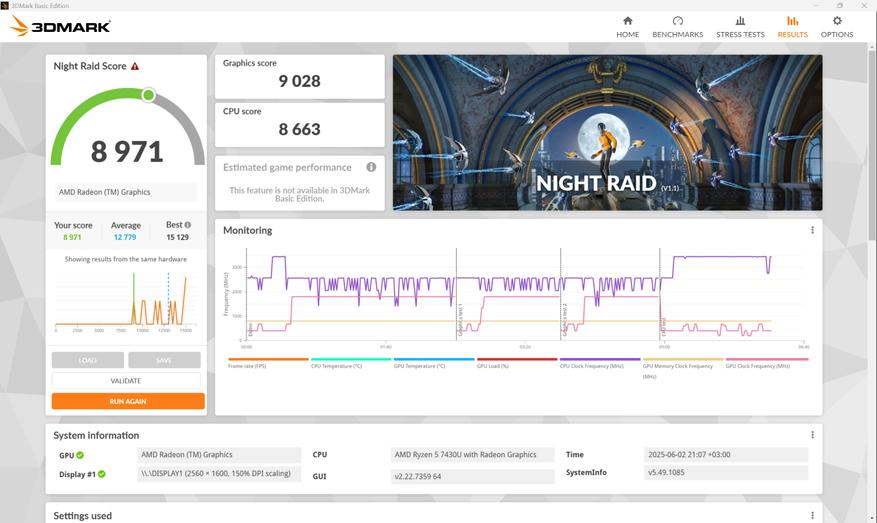The height and width of the screenshot is (523, 877).
Task: Click the Settings used heading
Action: coord(82,516)
